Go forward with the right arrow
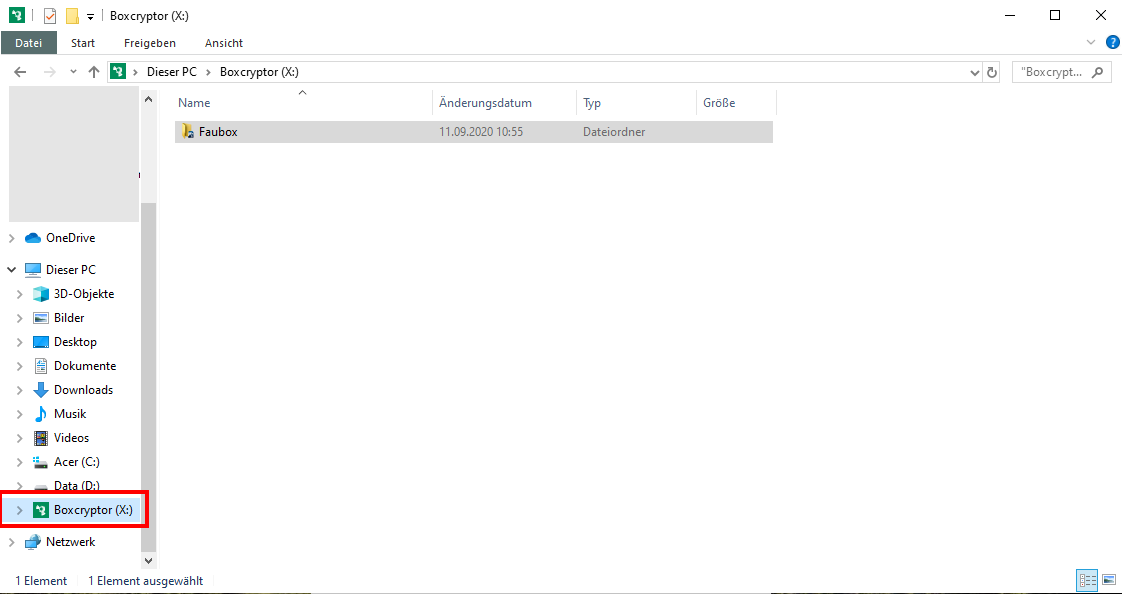 [x=49, y=72]
